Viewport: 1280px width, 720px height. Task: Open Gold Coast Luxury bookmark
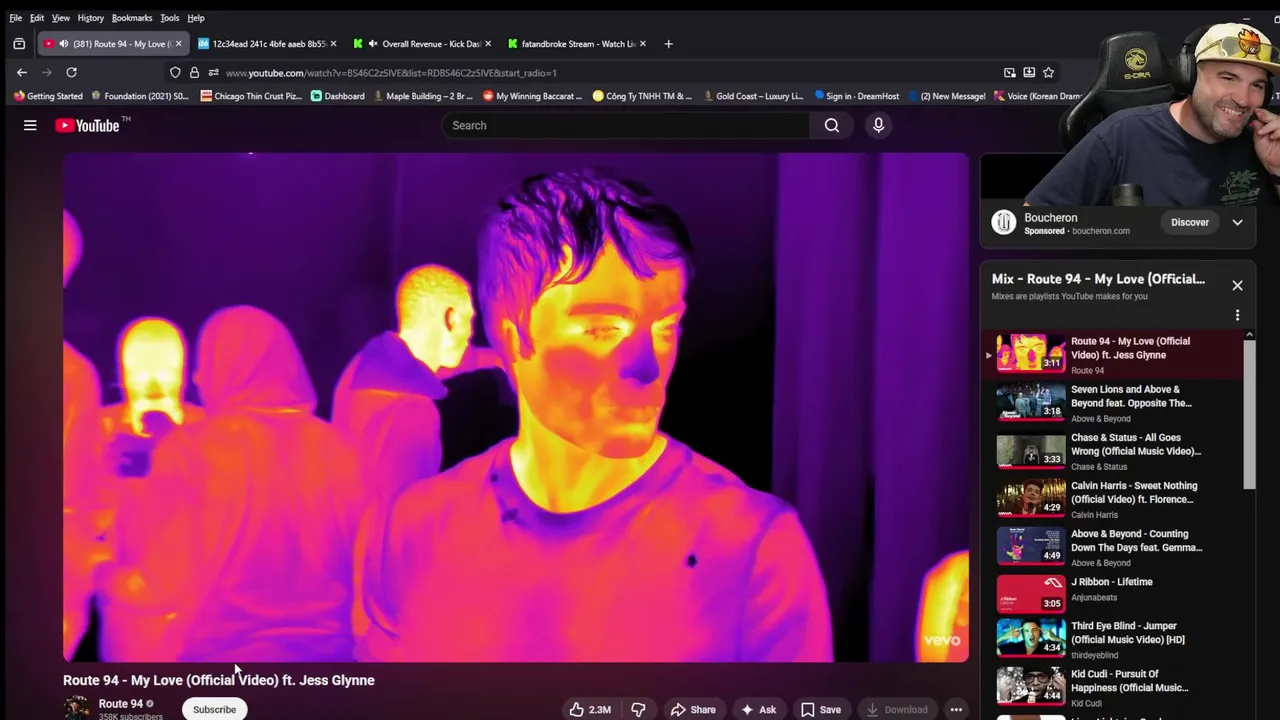(753, 96)
